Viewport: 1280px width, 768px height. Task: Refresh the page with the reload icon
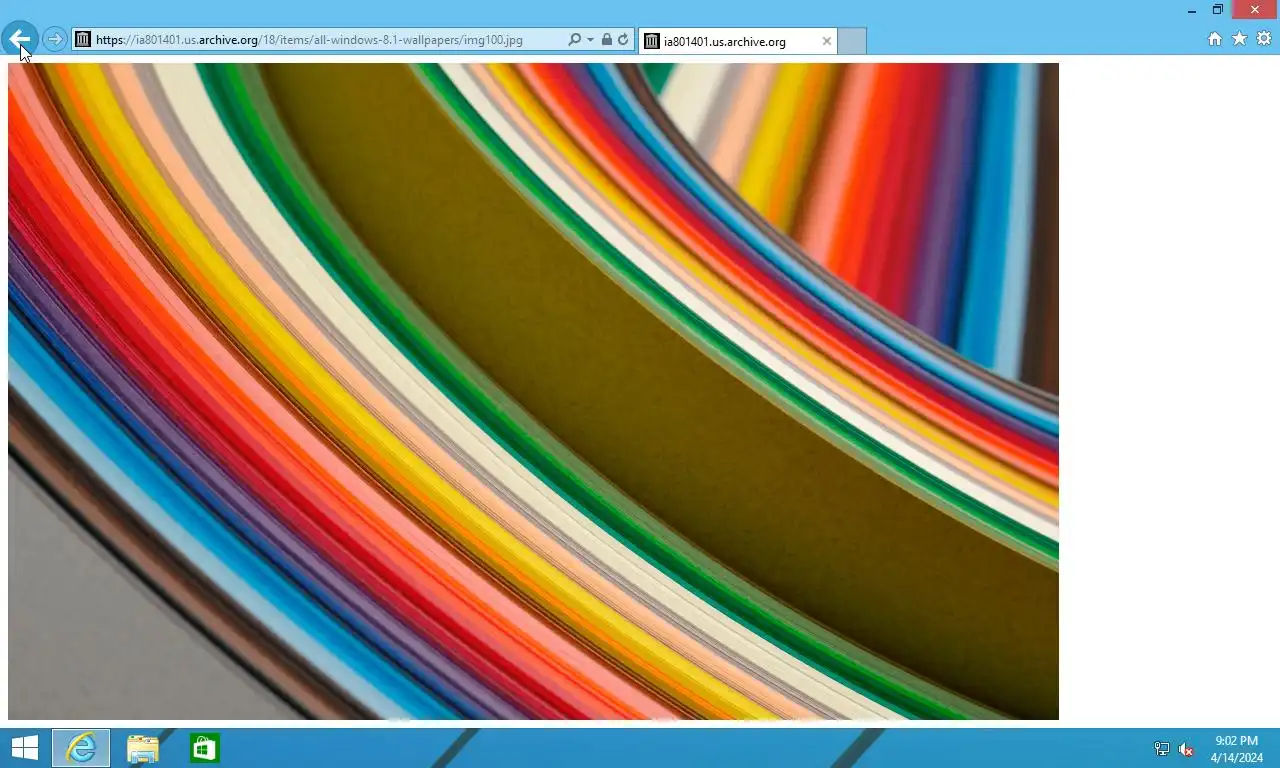pyautogui.click(x=623, y=40)
